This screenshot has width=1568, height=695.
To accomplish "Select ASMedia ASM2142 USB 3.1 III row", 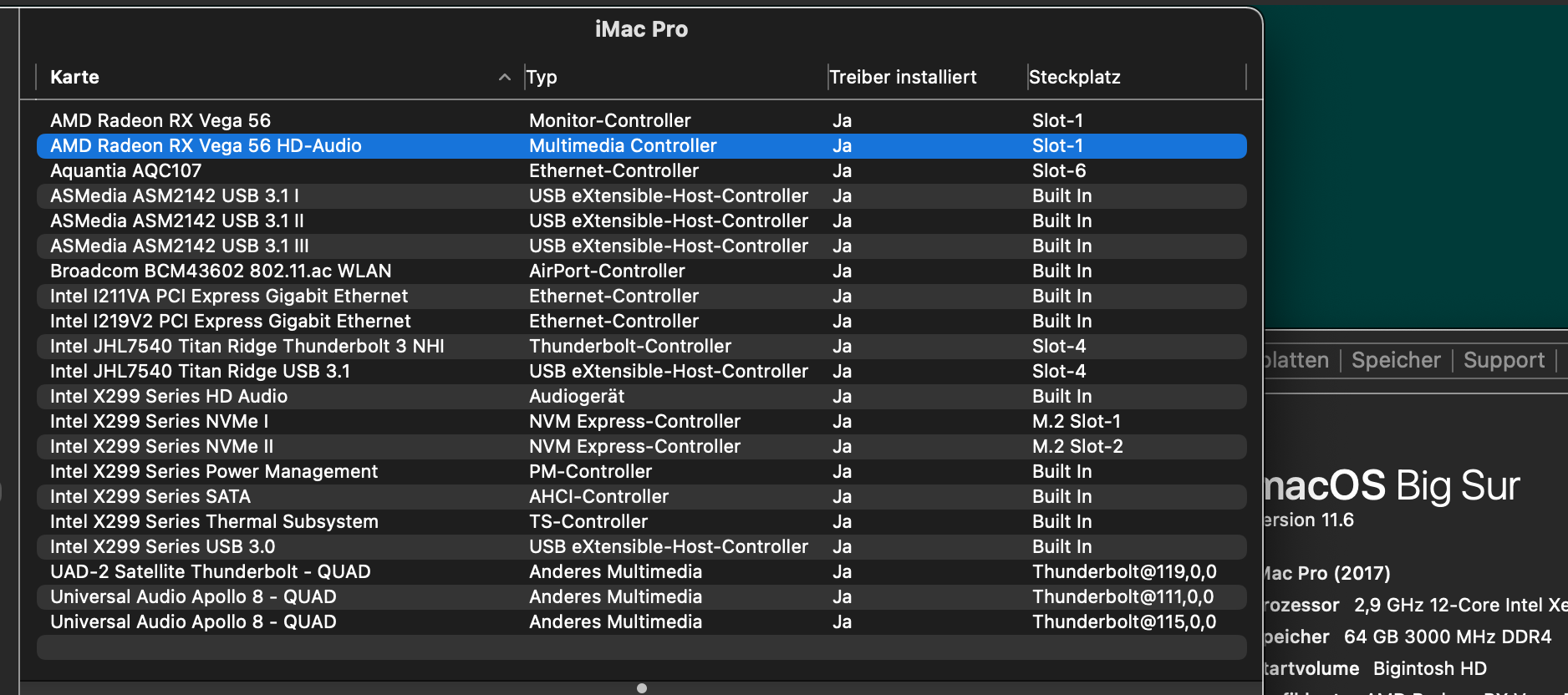I will tap(641, 246).
